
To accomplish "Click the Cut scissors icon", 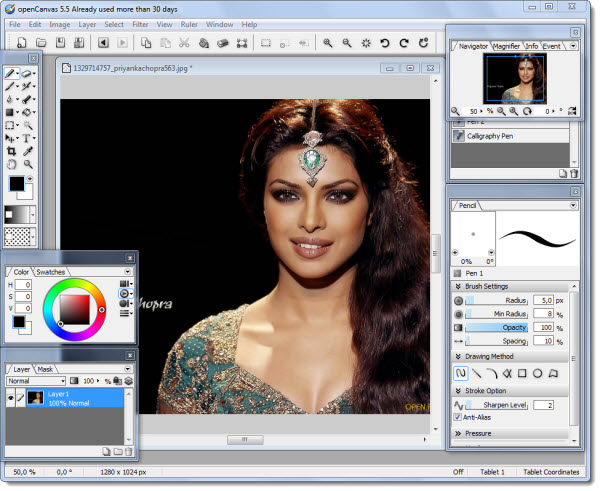I will [184, 42].
